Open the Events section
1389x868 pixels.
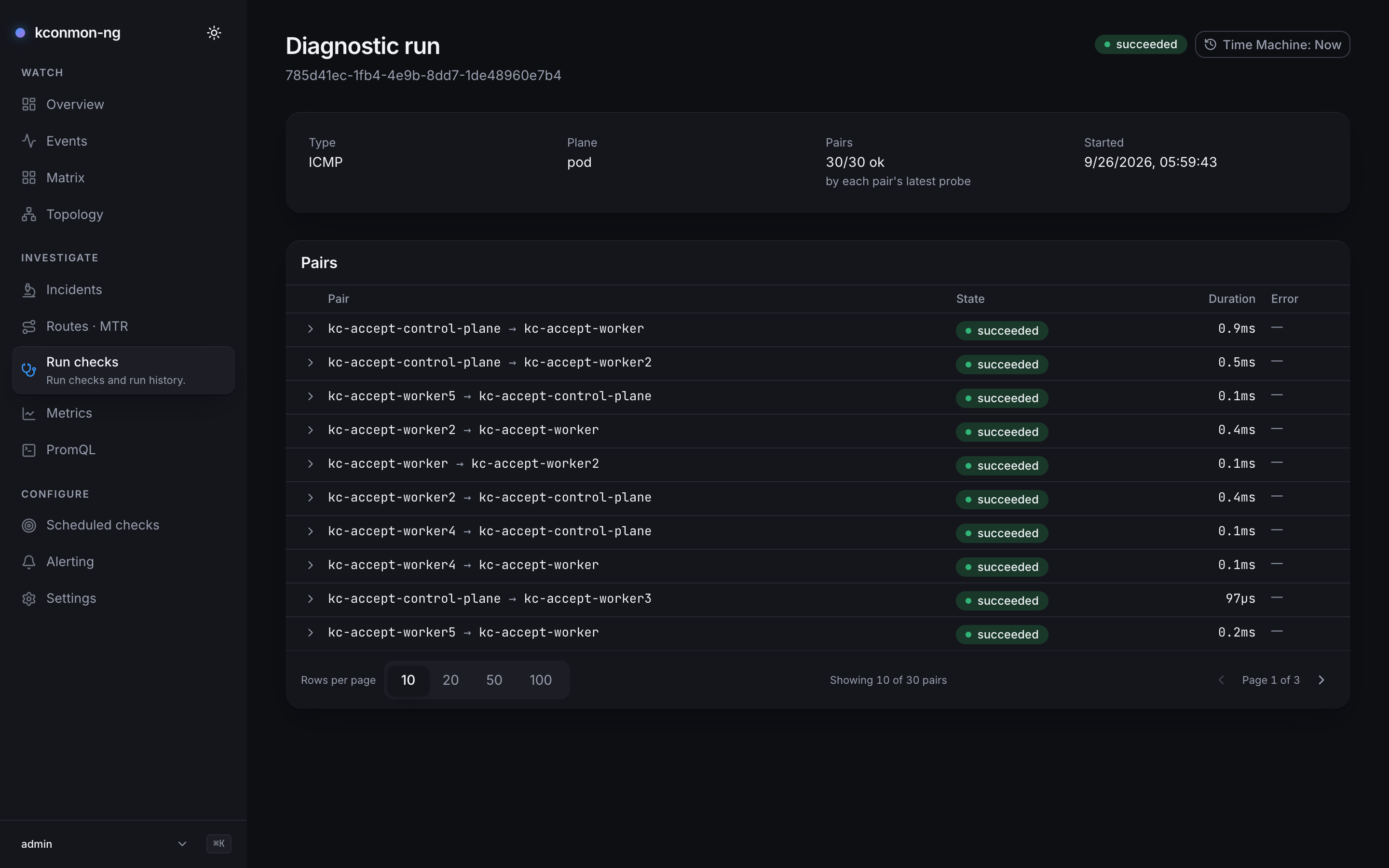(x=123, y=141)
